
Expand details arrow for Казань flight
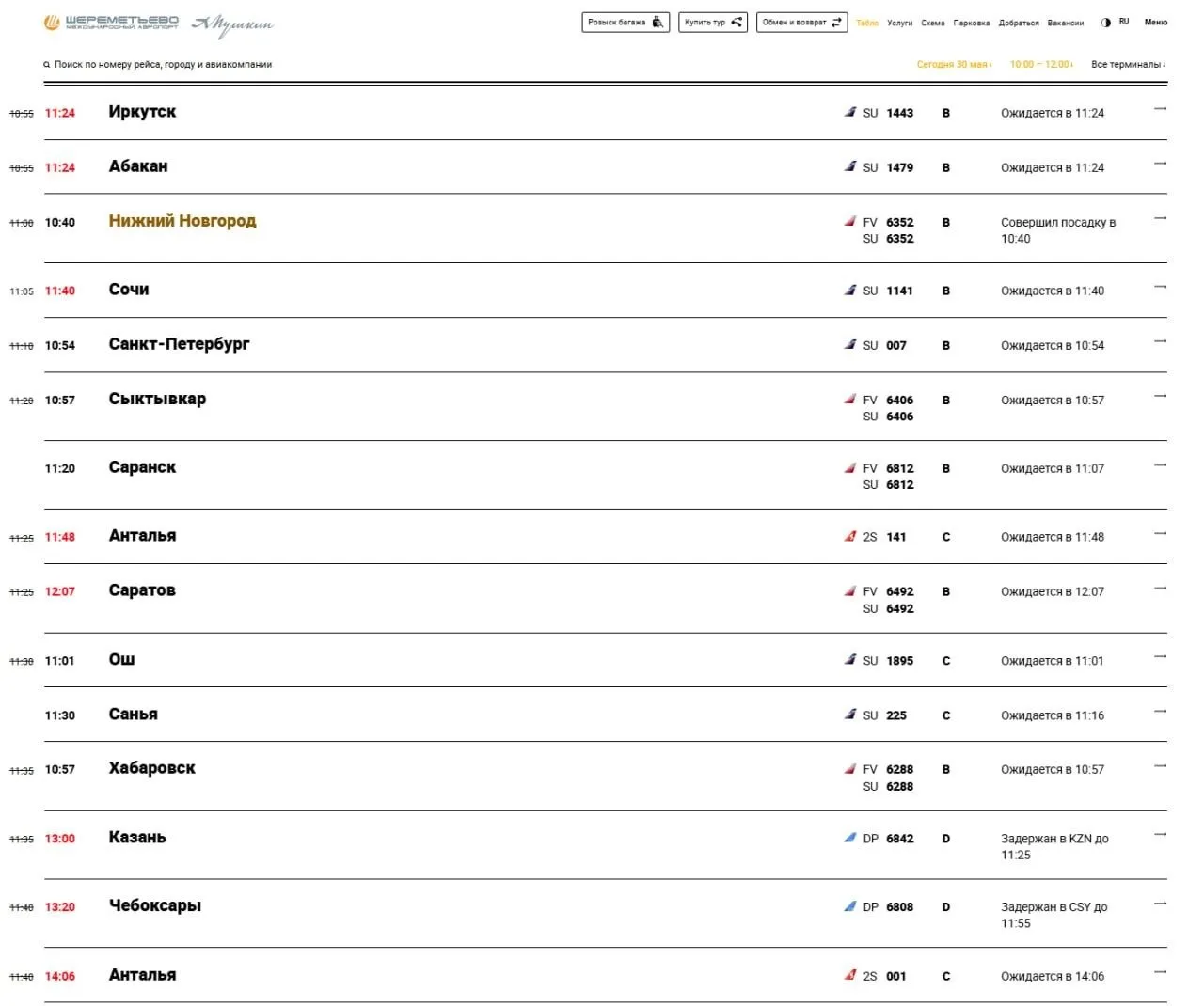pos(1160,835)
